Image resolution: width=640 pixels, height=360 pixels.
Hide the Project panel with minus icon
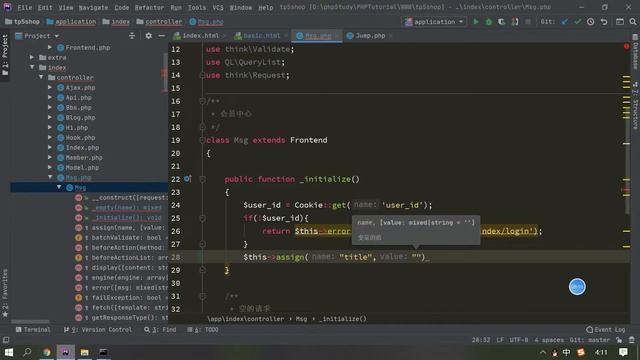162,36
